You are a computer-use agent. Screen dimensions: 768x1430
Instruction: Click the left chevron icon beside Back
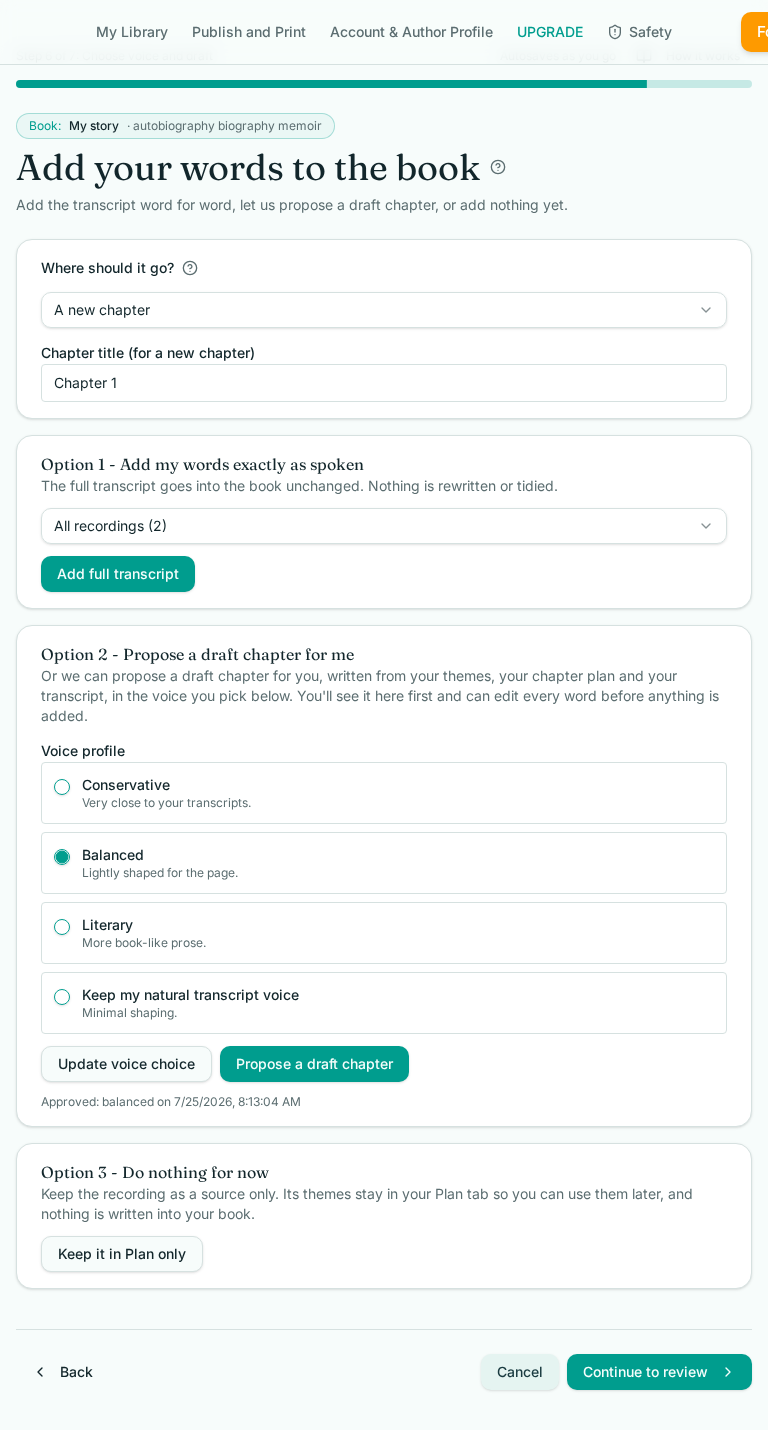[x=40, y=1372]
